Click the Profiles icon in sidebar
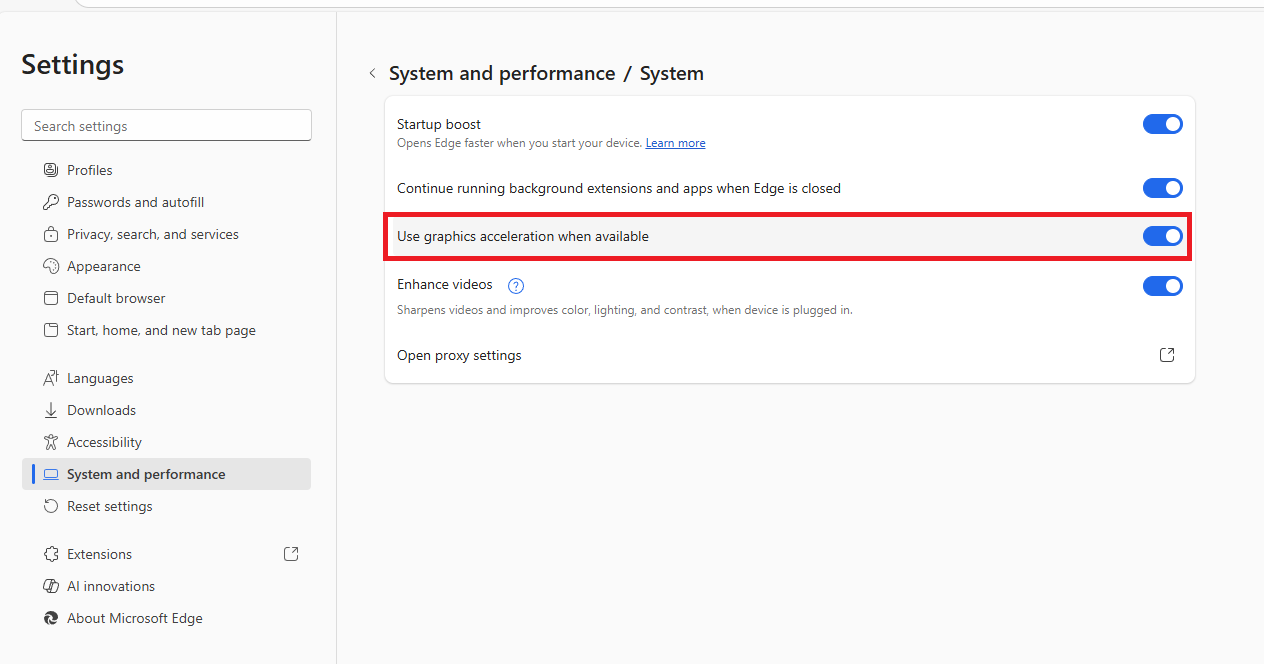This screenshot has height=664, width=1273. pyautogui.click(x=51, y=170)
